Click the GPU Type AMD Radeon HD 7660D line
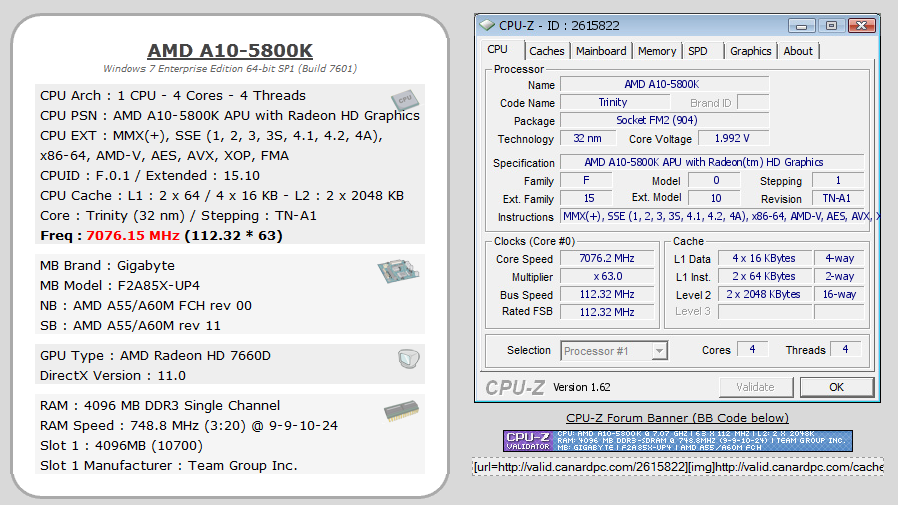The width and height of the screenshot is (898, 505). [155, 356]
